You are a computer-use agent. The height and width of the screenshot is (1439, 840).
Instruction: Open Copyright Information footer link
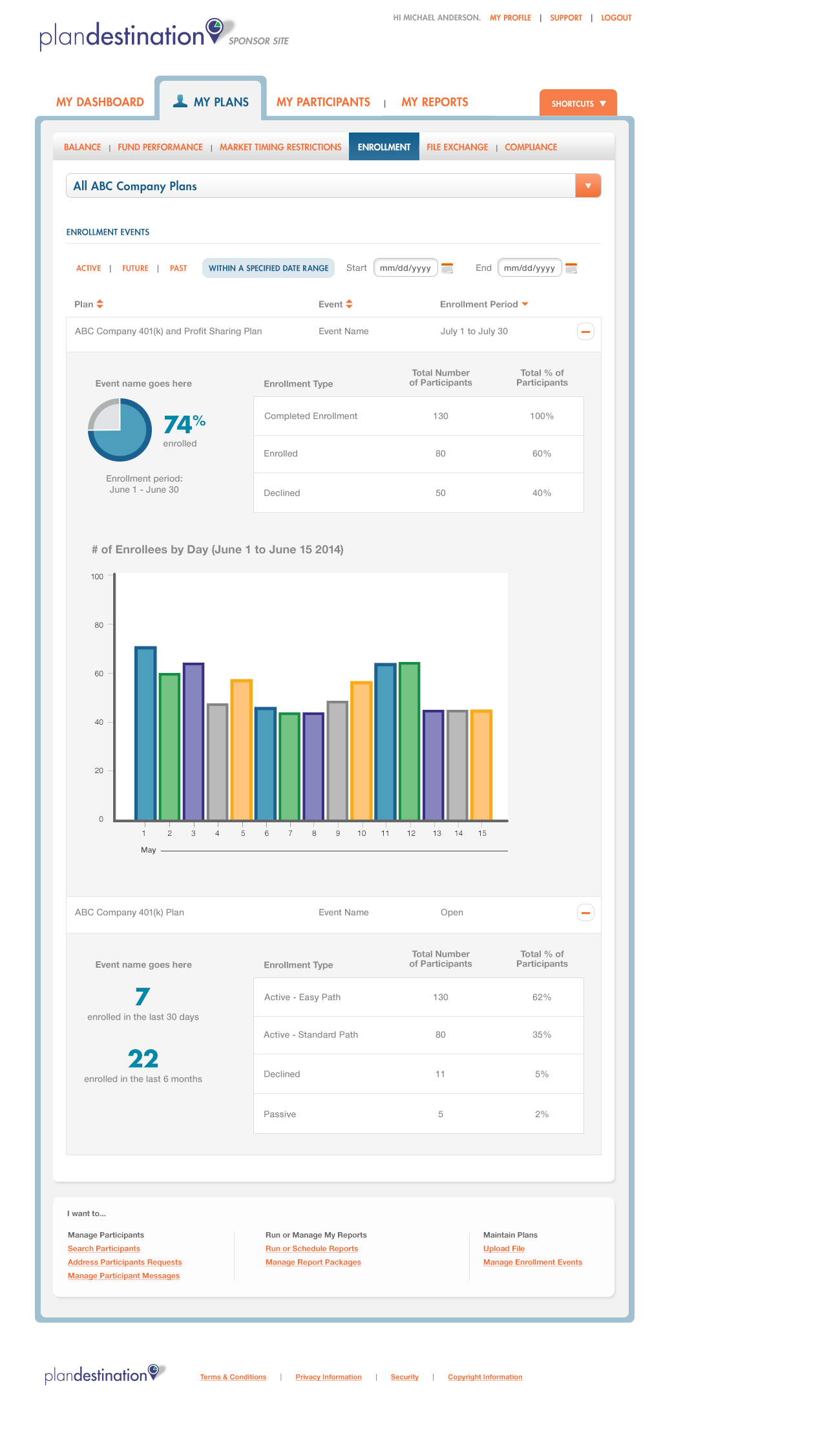[x=485, y=1377]
